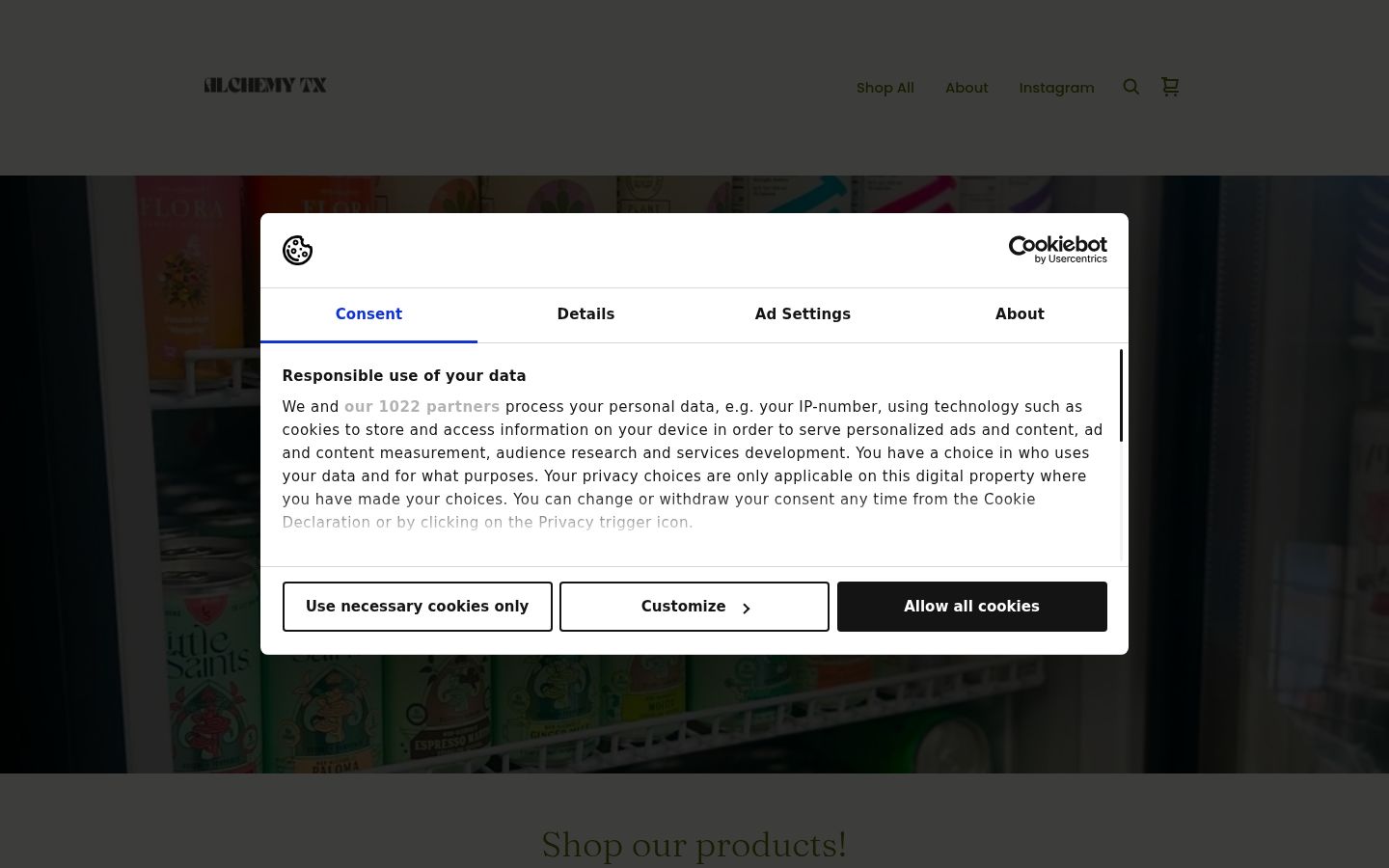Choose Use necessary cookies only
This screenshot has height=868, width=1389.
coord(418,607)
